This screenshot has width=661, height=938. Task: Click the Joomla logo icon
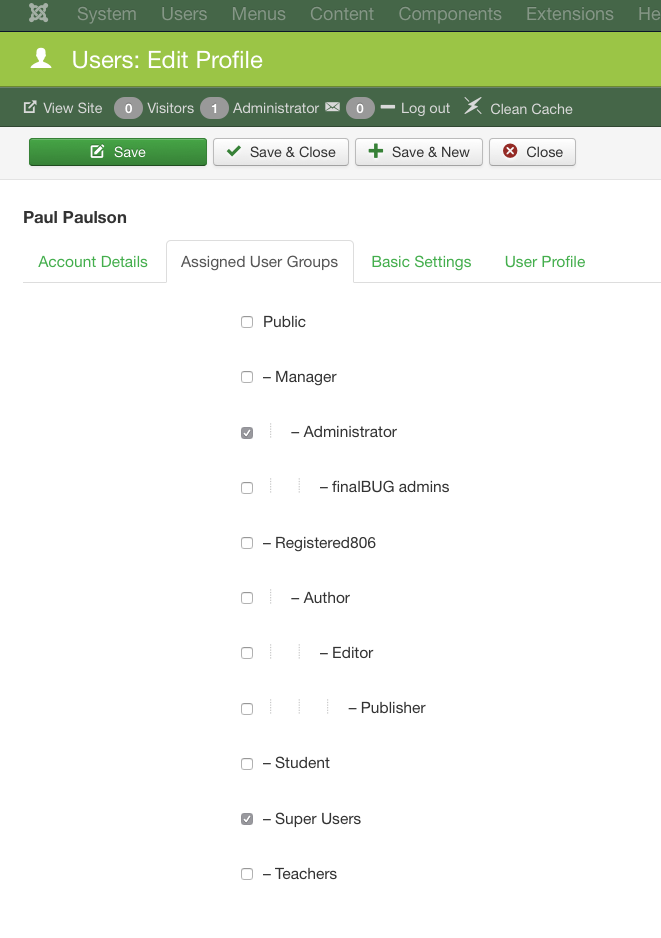[x=39, y=14]
